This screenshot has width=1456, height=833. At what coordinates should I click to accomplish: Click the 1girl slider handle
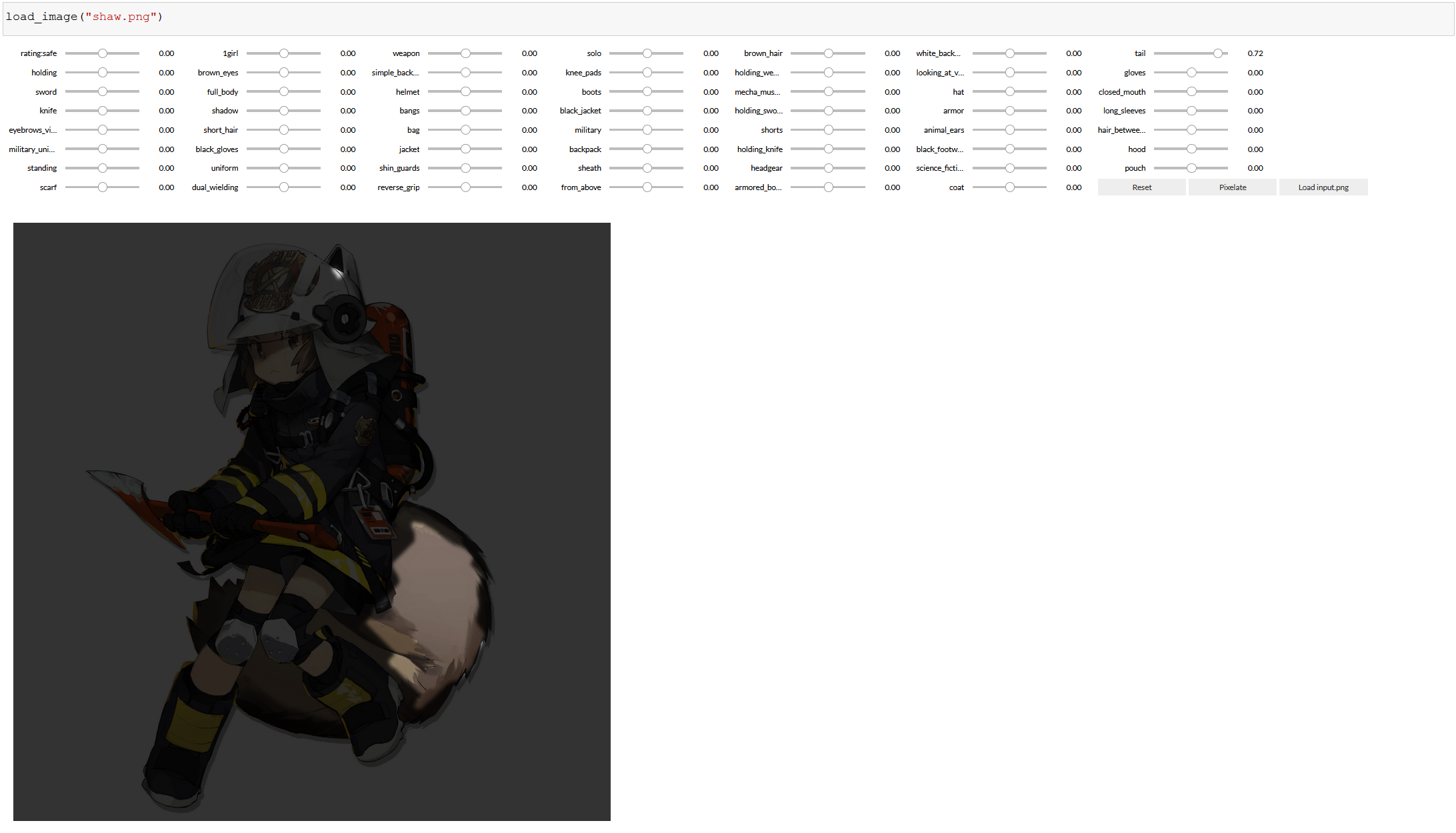click(284, 53)
